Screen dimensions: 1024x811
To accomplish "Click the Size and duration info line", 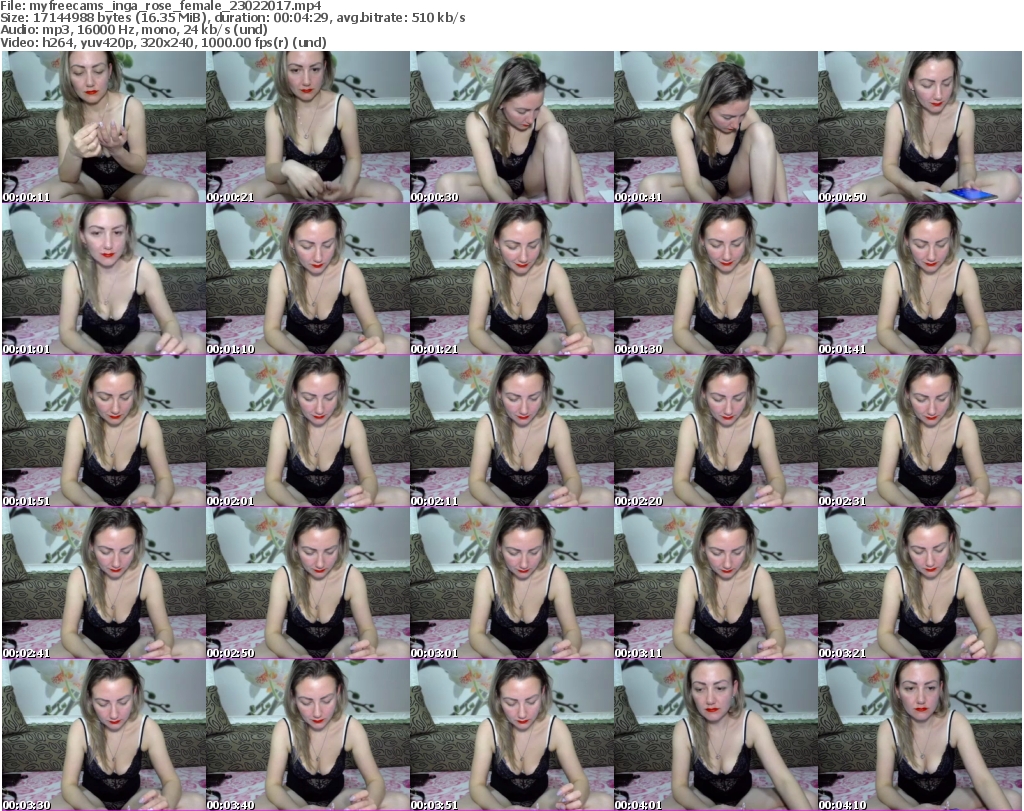I will click(232, 18).
